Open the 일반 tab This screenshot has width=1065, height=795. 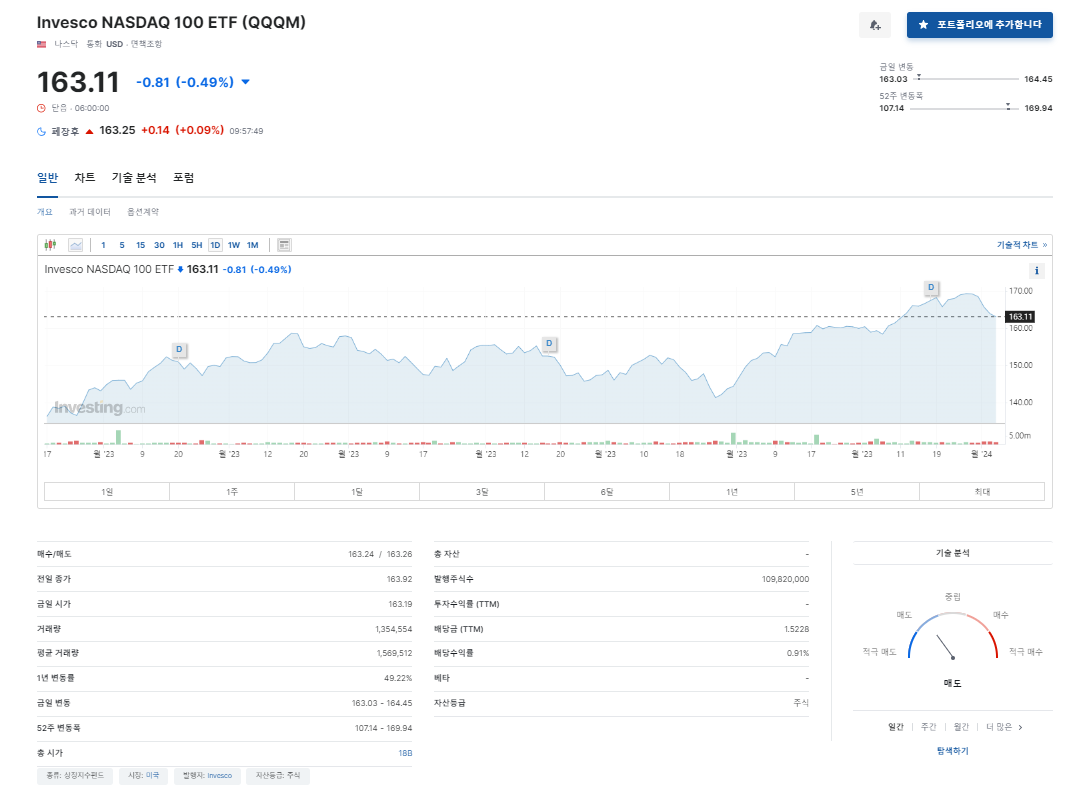(x=48, y=178)
